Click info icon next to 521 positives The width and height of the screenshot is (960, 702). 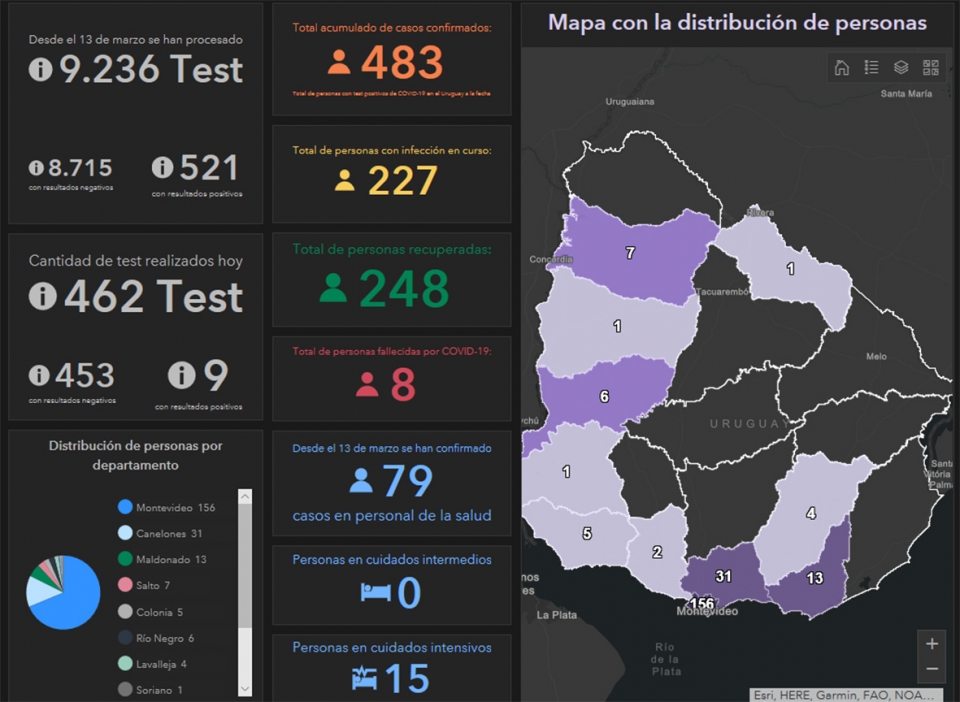(163, 167)
